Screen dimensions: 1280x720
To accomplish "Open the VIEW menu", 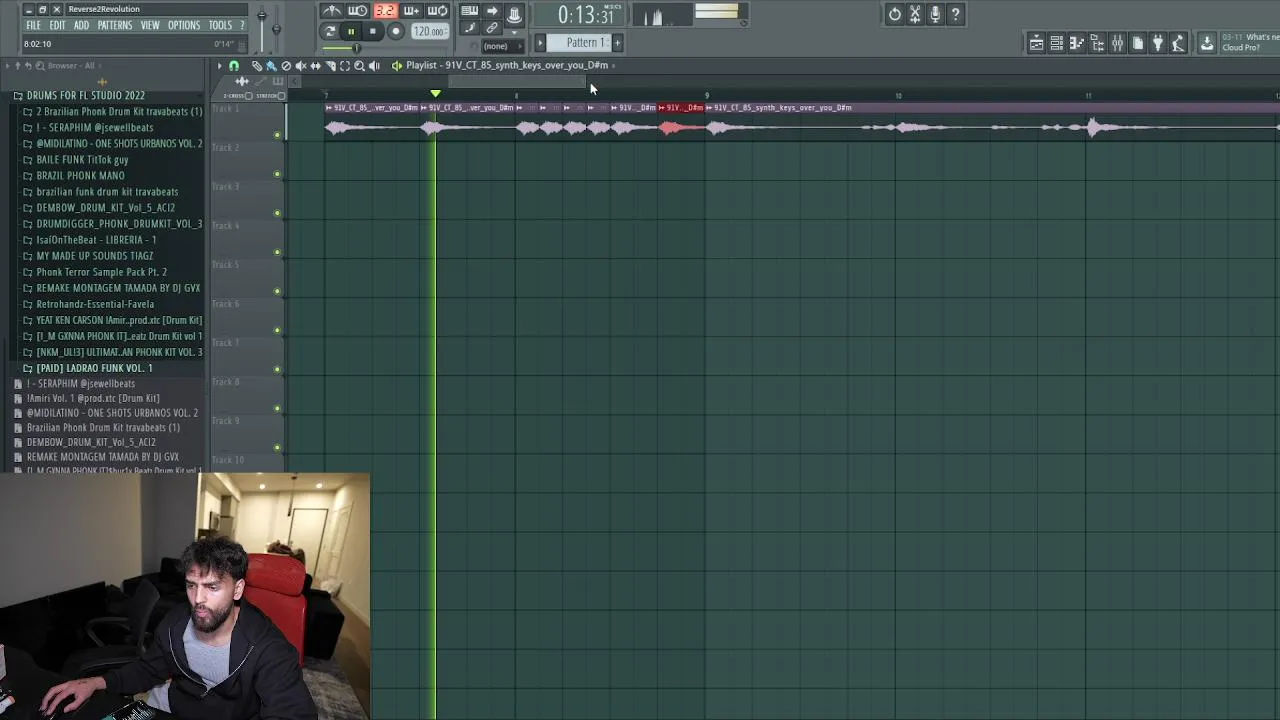I will point(150,25).
